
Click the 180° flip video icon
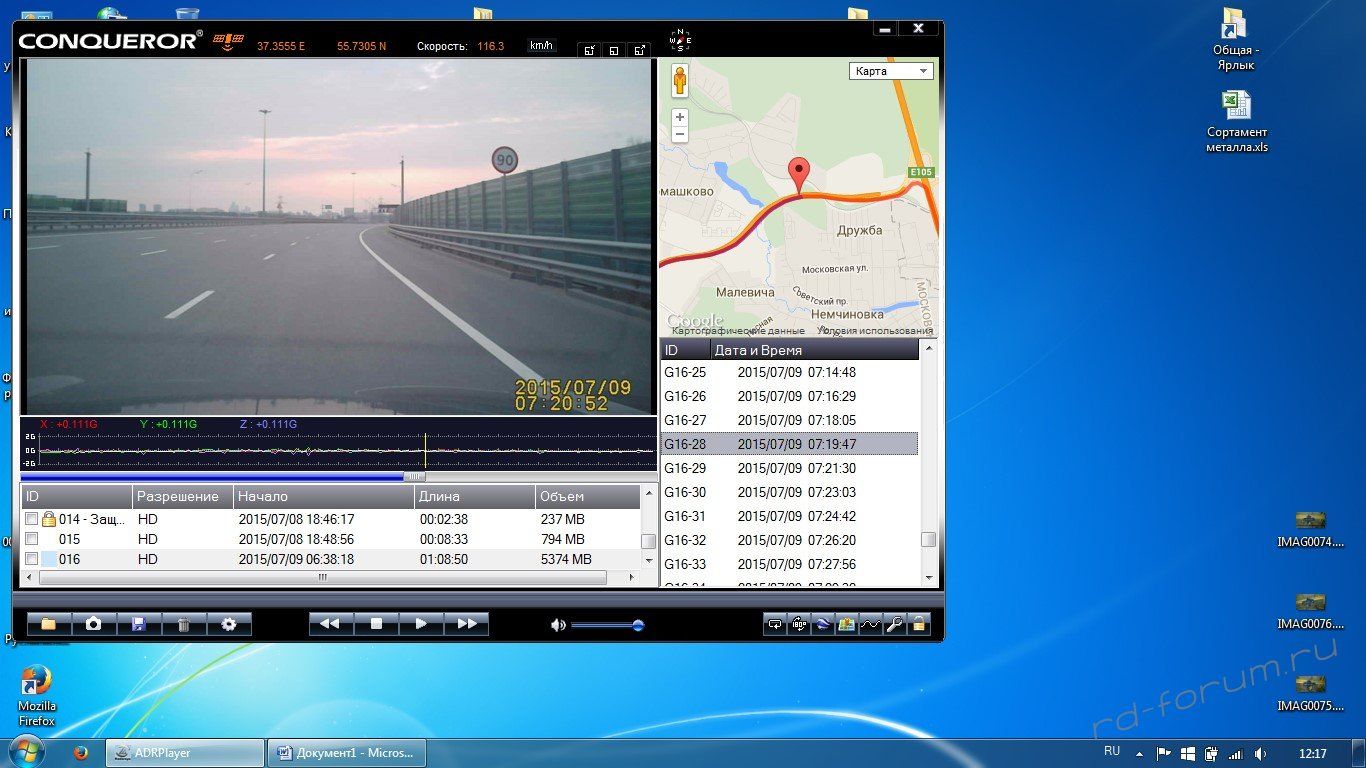coord(799,625)
